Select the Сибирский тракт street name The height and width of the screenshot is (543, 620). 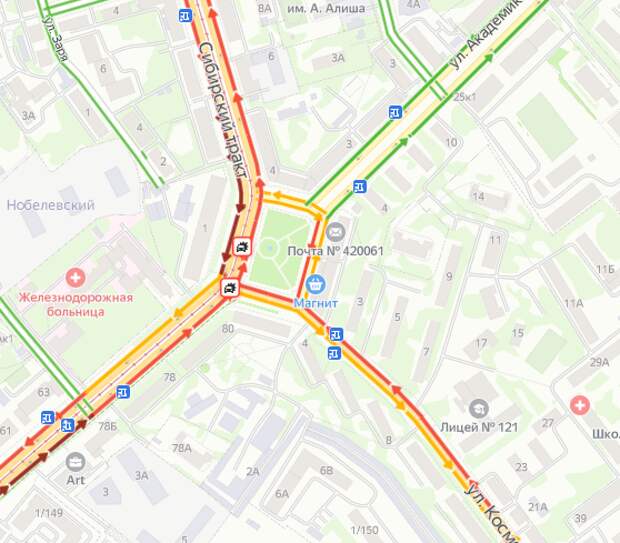tap(223, 111)
